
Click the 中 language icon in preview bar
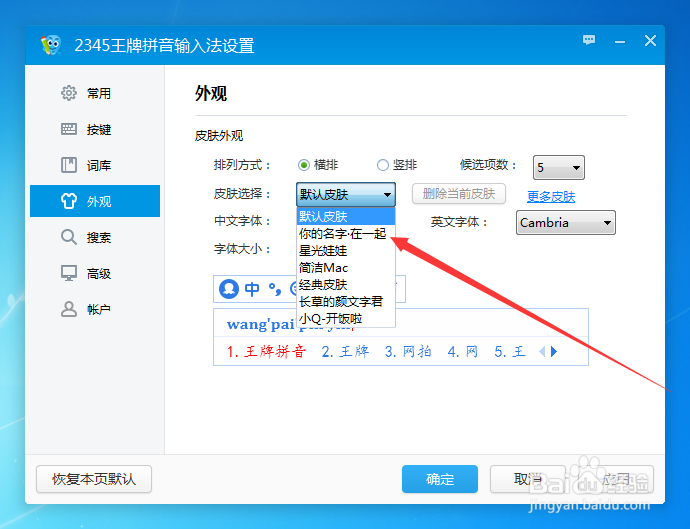[252, 289]
